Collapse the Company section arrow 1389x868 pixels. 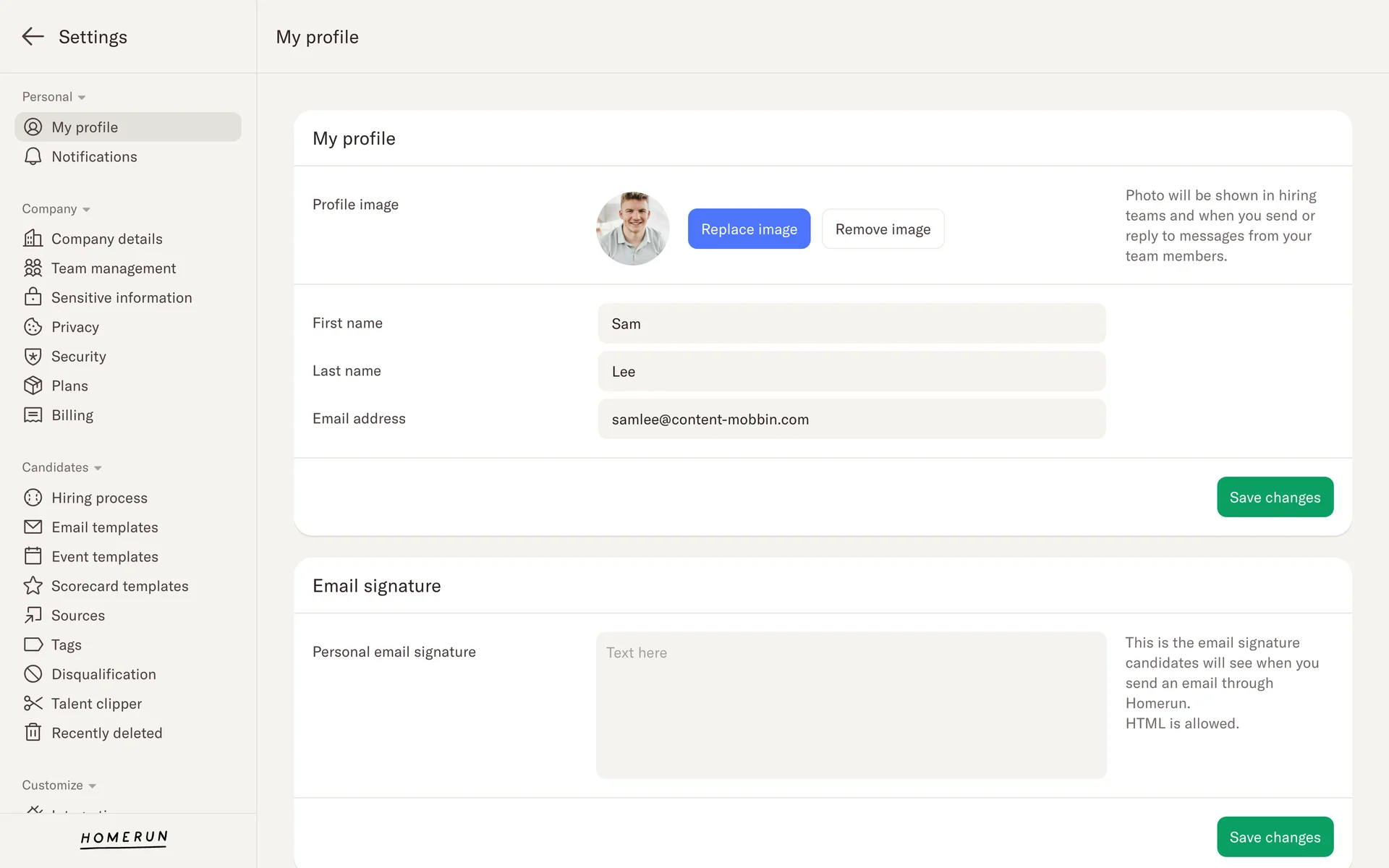86,209
